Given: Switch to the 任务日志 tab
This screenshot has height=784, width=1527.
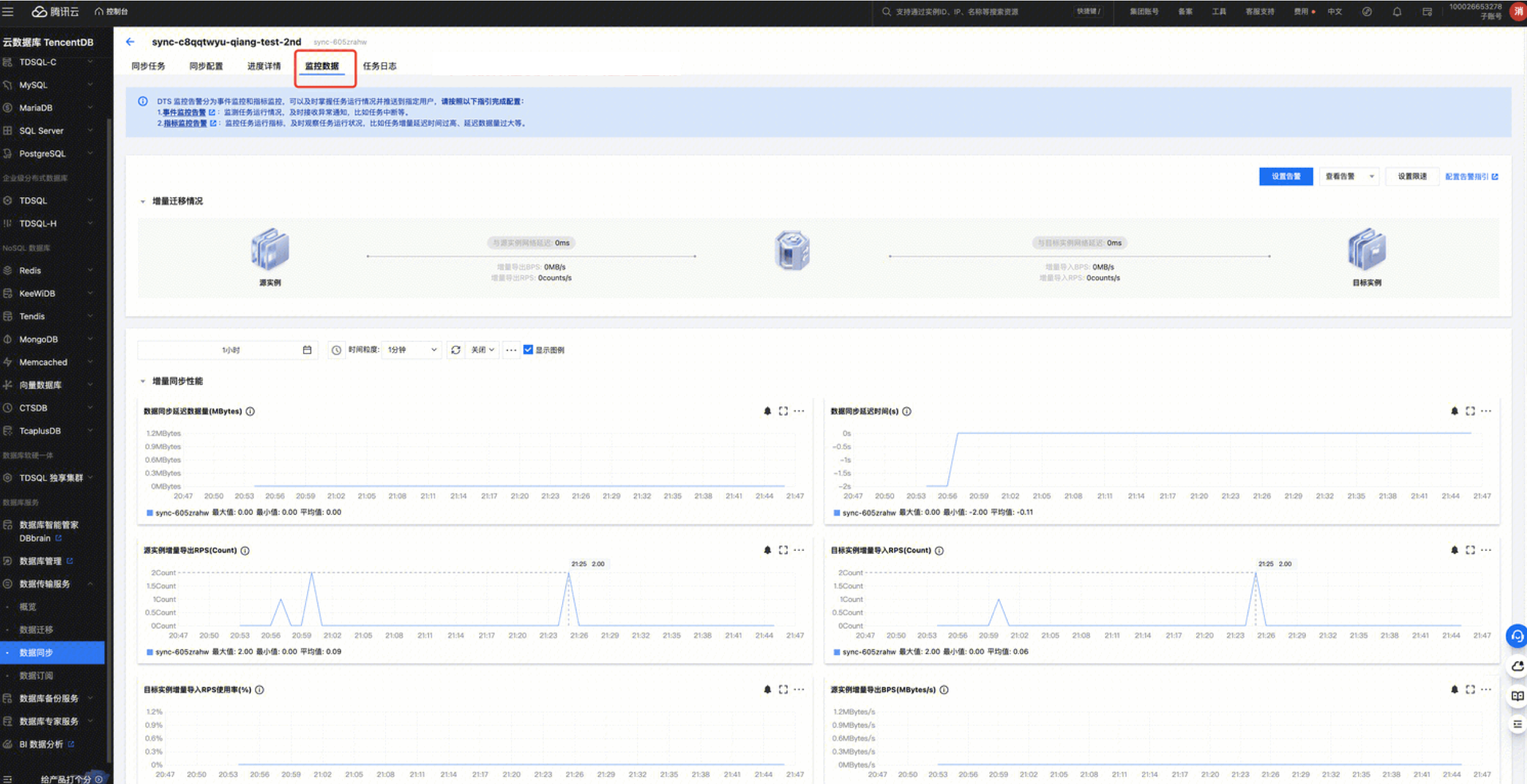Looking at the screenshot, I should coord(379,66).
